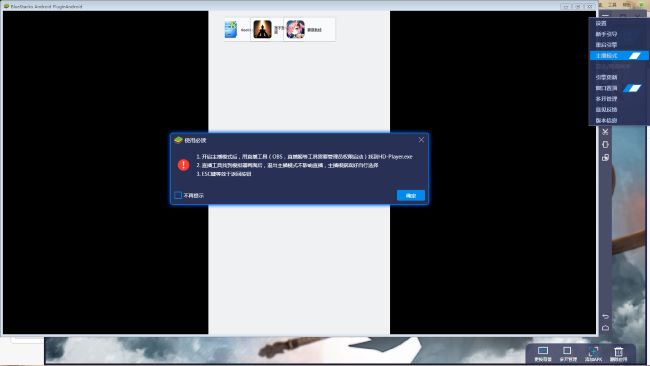Confirm the dialog with the blue 确定 button
The height and width of the screenshot is (366, 650).
tap(410, 196)
